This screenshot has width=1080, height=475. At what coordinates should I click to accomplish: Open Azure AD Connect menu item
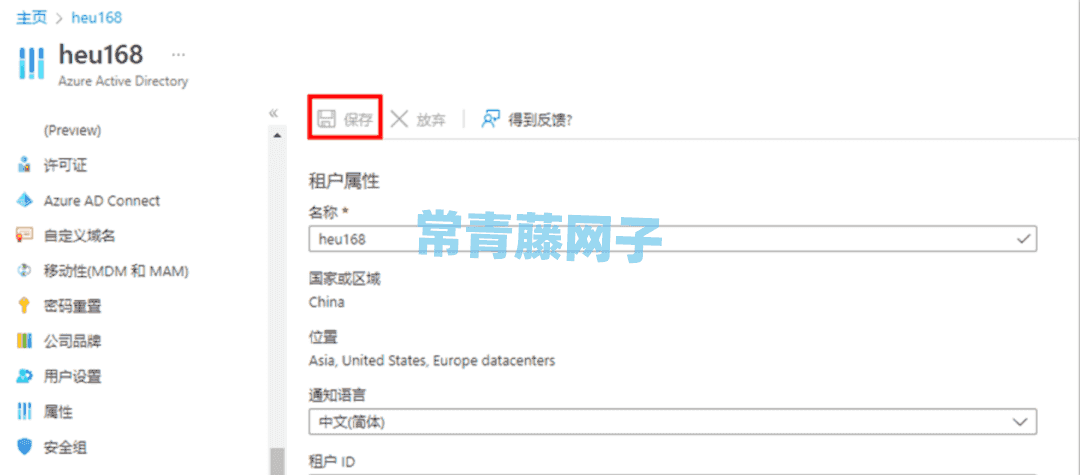tap(102, 201)
